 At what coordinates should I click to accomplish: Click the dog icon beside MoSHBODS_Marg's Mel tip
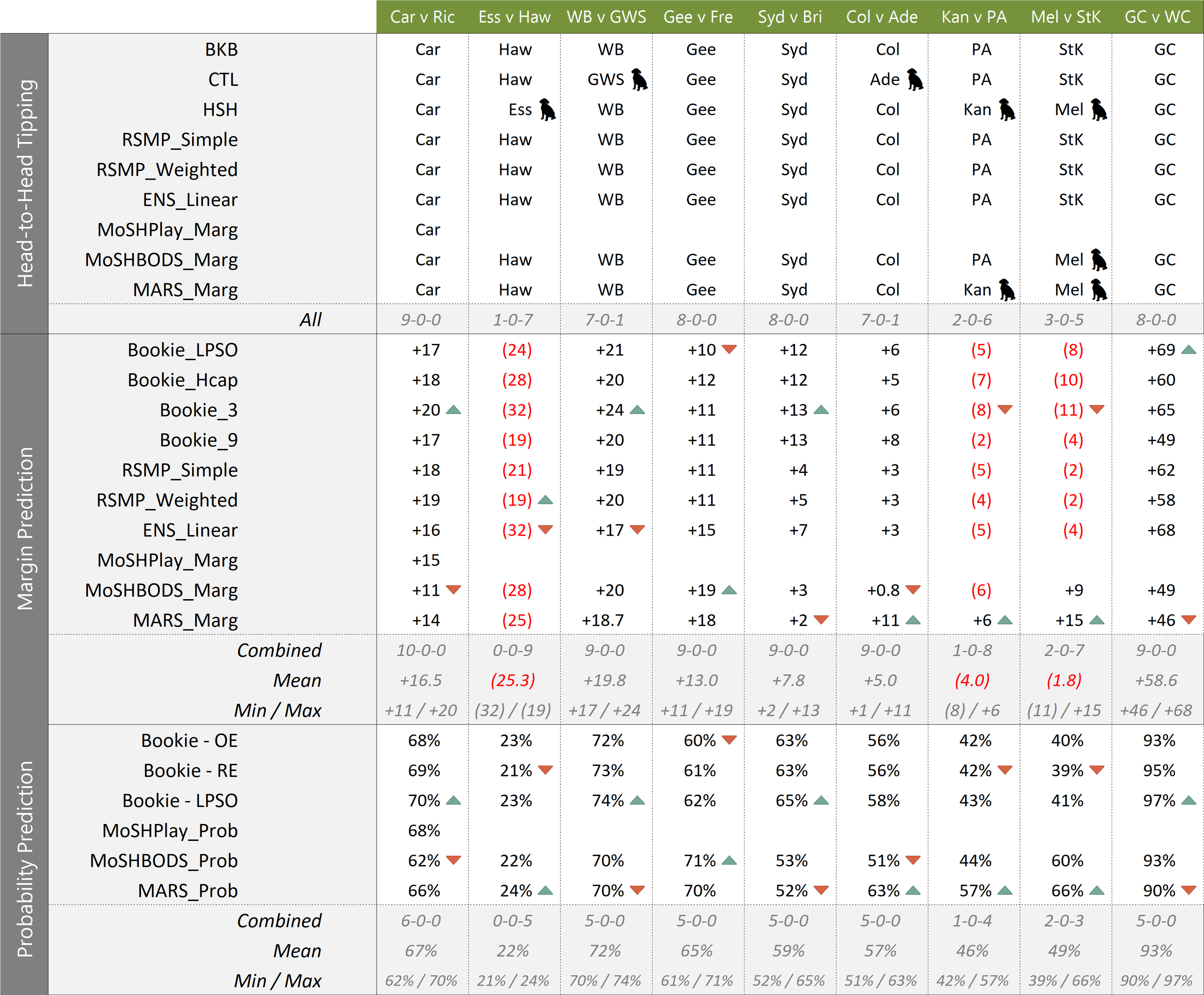1098,260
